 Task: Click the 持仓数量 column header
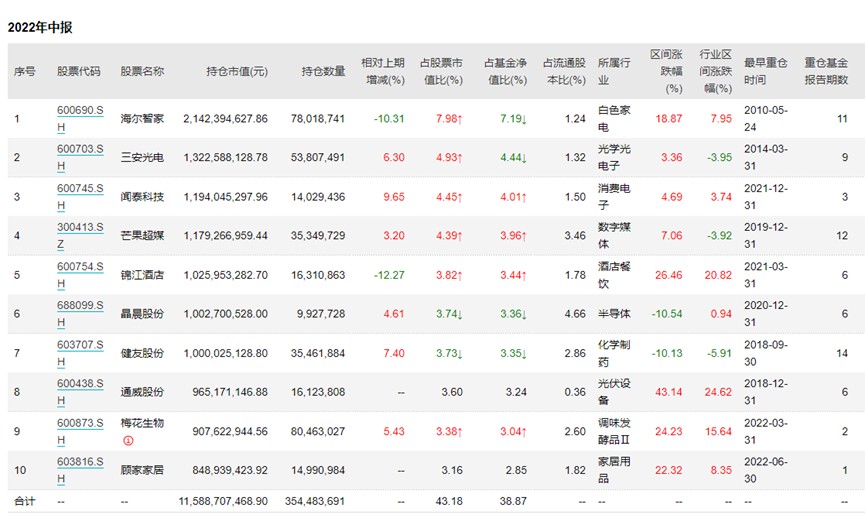coord(323,71)
